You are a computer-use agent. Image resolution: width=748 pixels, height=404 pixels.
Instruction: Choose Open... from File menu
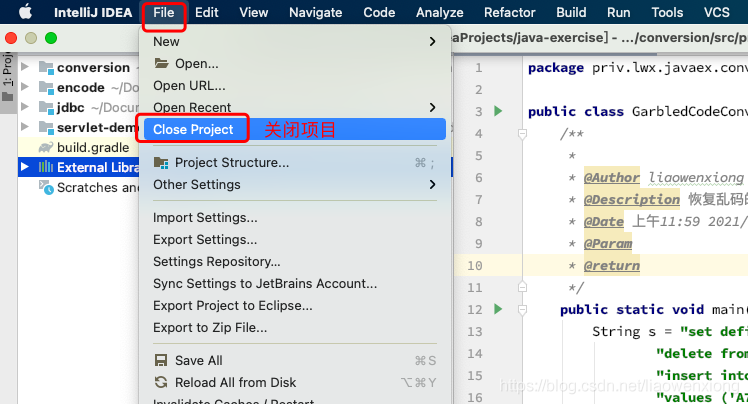[295, 63]
